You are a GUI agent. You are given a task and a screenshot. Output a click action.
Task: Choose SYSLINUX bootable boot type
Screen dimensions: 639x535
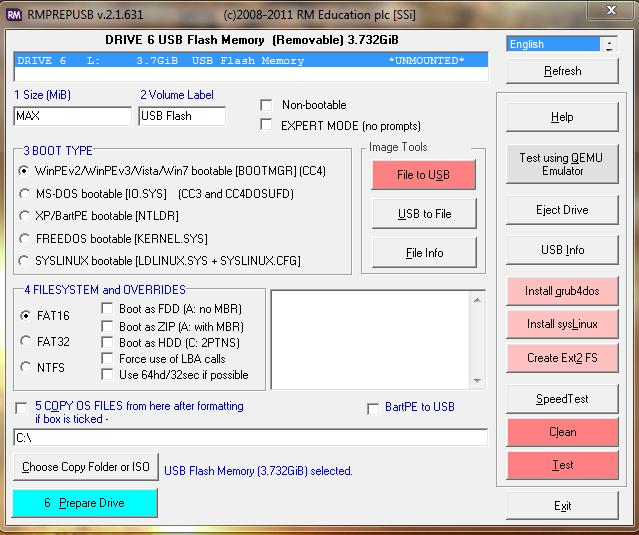point(24,261)
